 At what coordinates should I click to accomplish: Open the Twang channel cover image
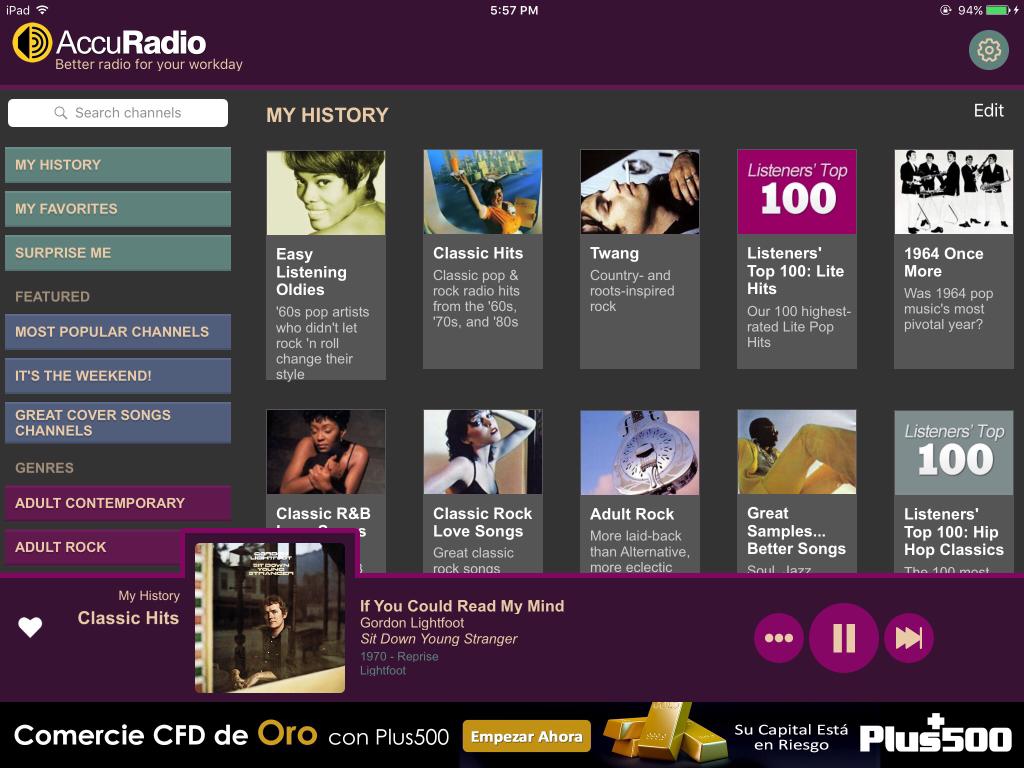[x=639, y=192]
